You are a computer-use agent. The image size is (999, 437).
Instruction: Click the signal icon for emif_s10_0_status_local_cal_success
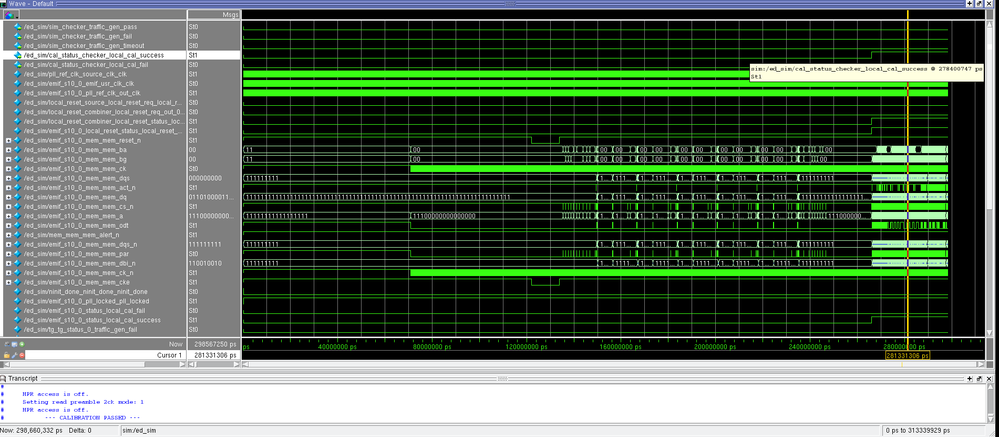(18, 320)
